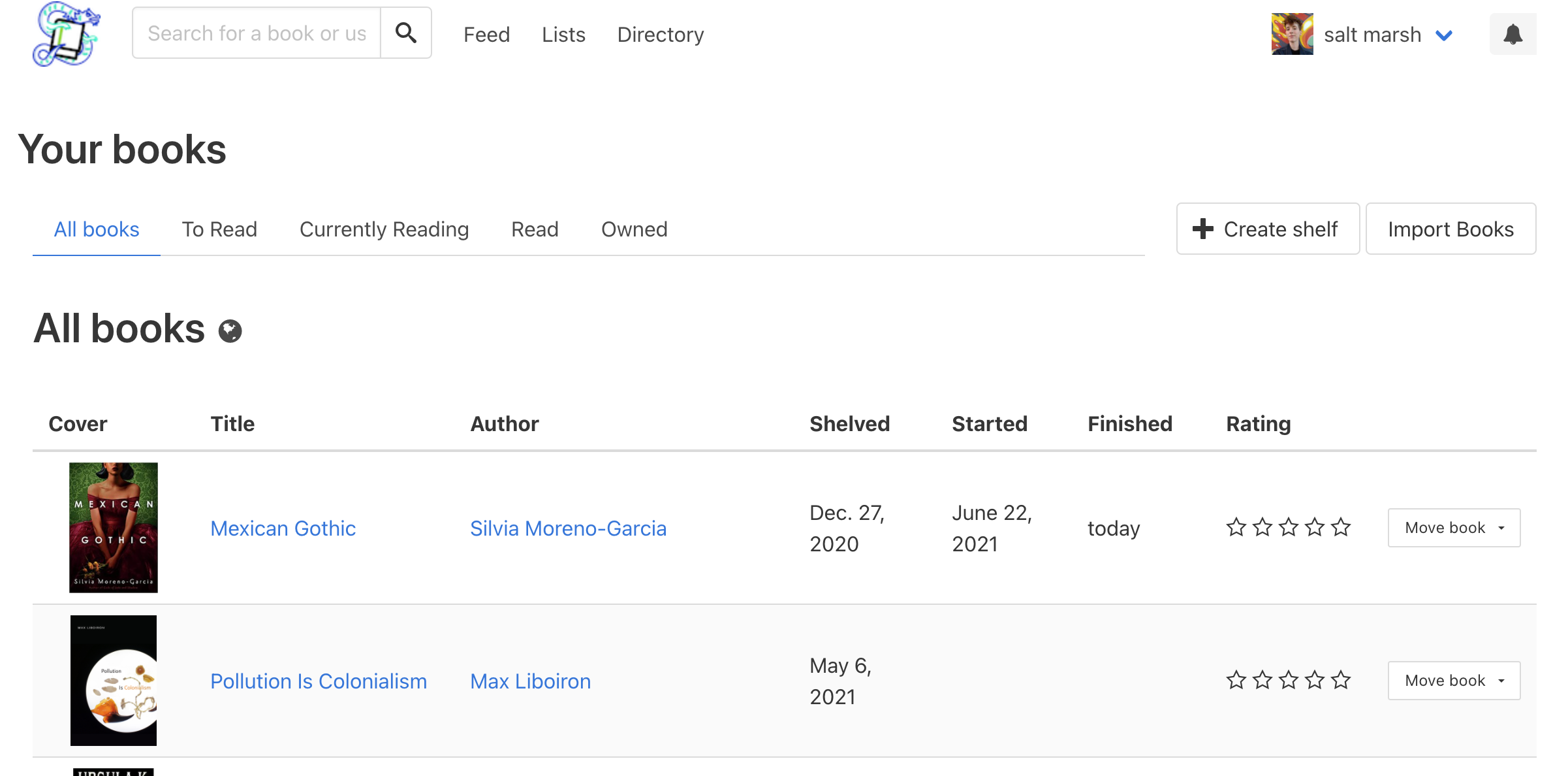This screenshot has height=776, width=1568.
Task: Open Move book dropdown for Mexican Gothic
Action: (x=1454, y=527)
